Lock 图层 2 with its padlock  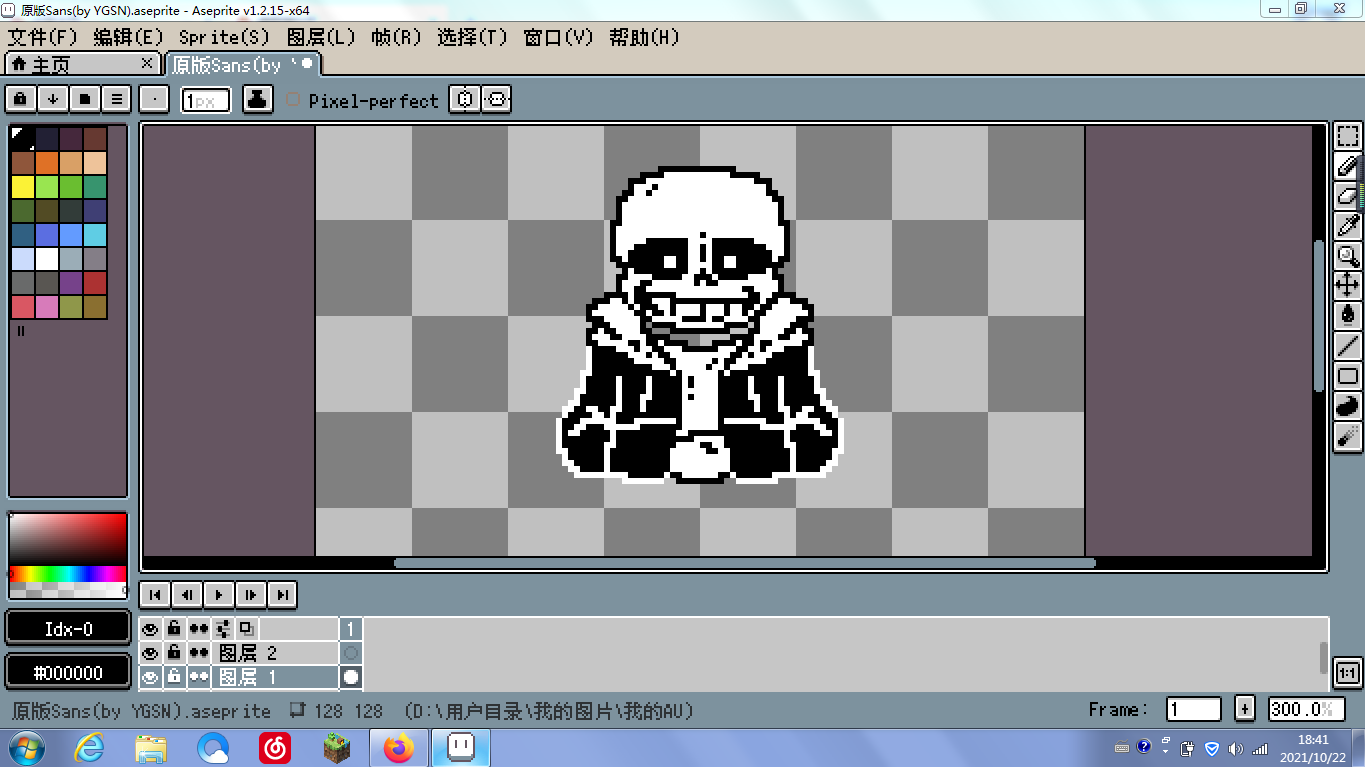(x=174, y=653)
